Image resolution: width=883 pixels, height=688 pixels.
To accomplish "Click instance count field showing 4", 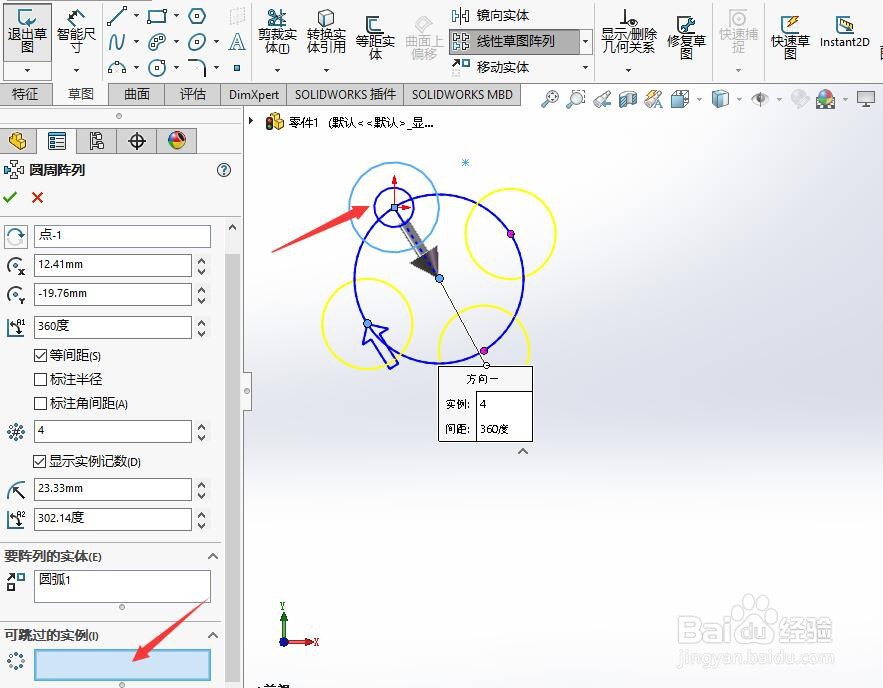I will click(x=113, y=431).
